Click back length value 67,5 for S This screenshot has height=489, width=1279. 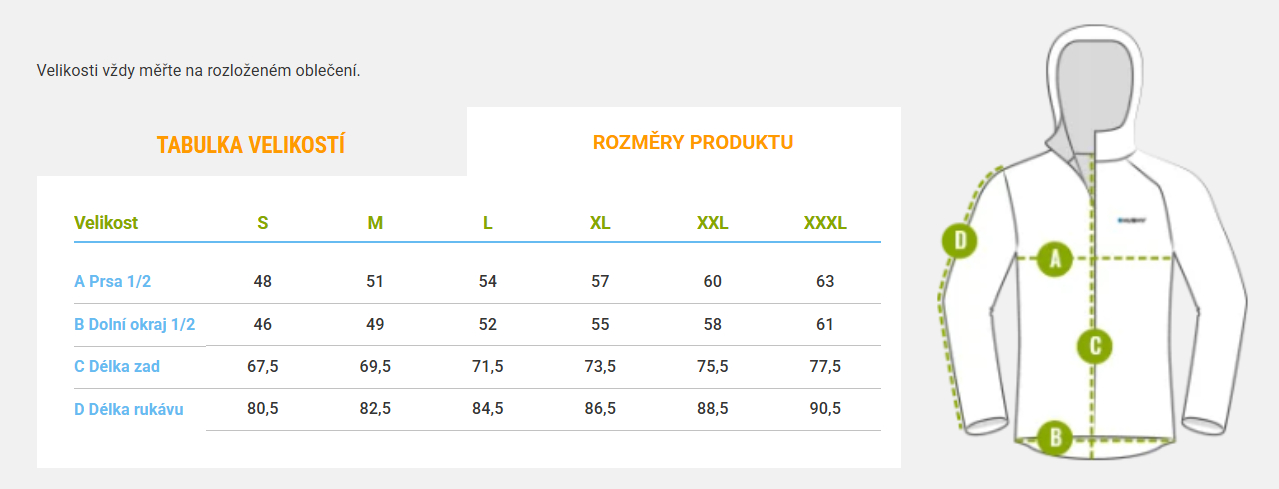(x=263, y=366)
